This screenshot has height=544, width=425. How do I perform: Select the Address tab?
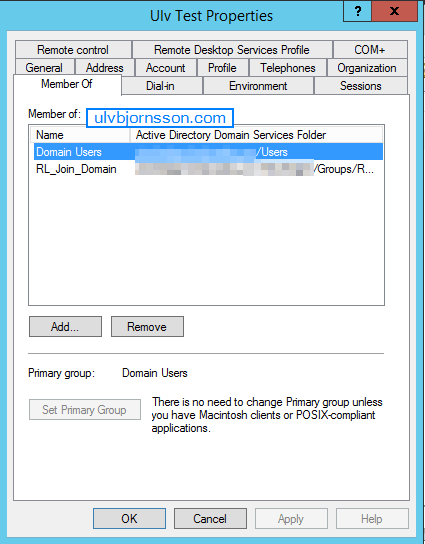(105, 68)
